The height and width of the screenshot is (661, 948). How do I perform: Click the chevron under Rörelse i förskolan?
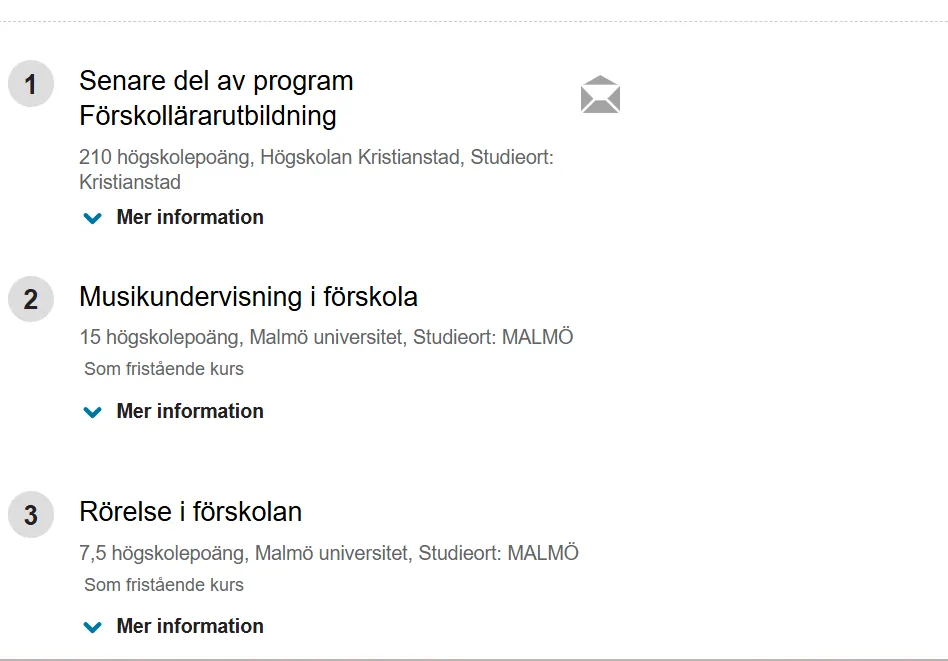tap(92, 627)
